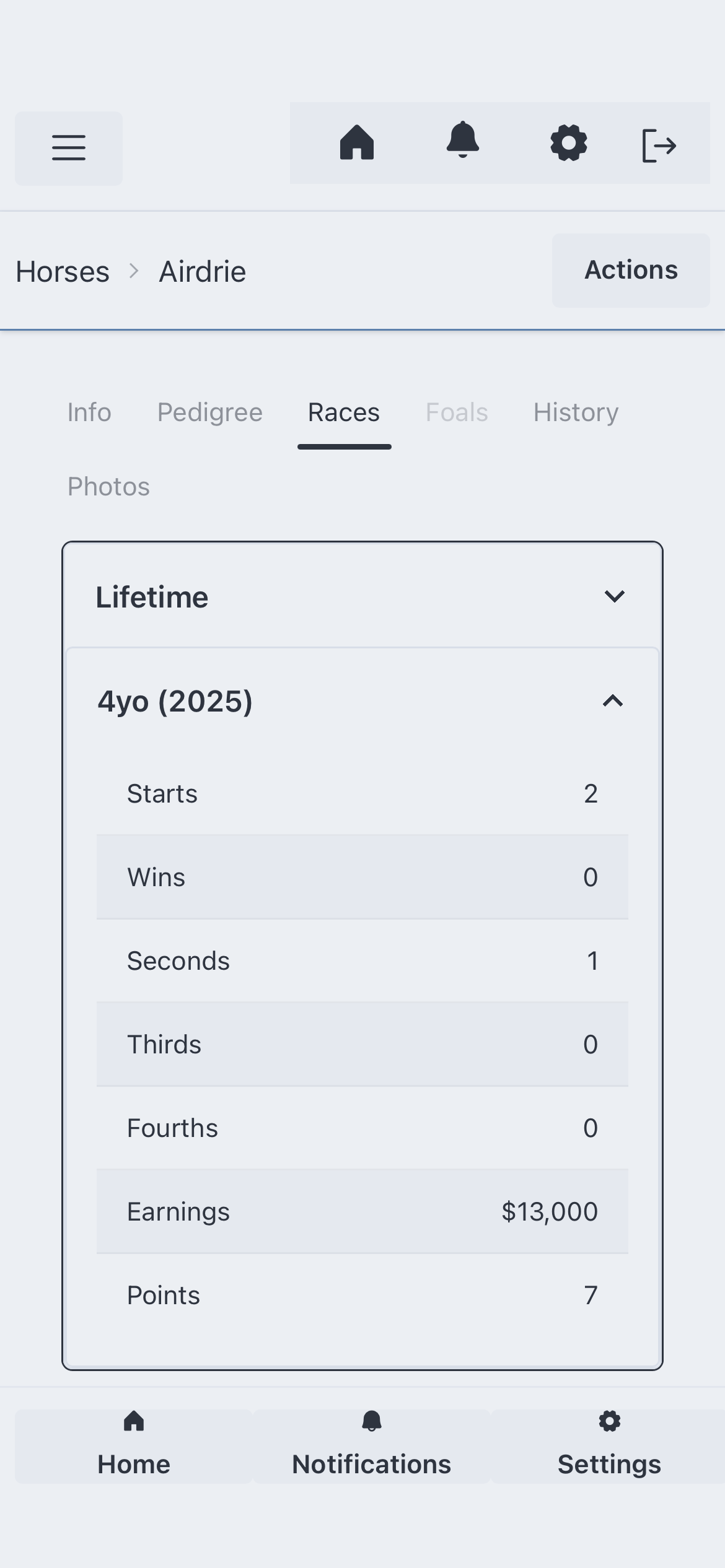Open the hamburger menu

[69, 148]
